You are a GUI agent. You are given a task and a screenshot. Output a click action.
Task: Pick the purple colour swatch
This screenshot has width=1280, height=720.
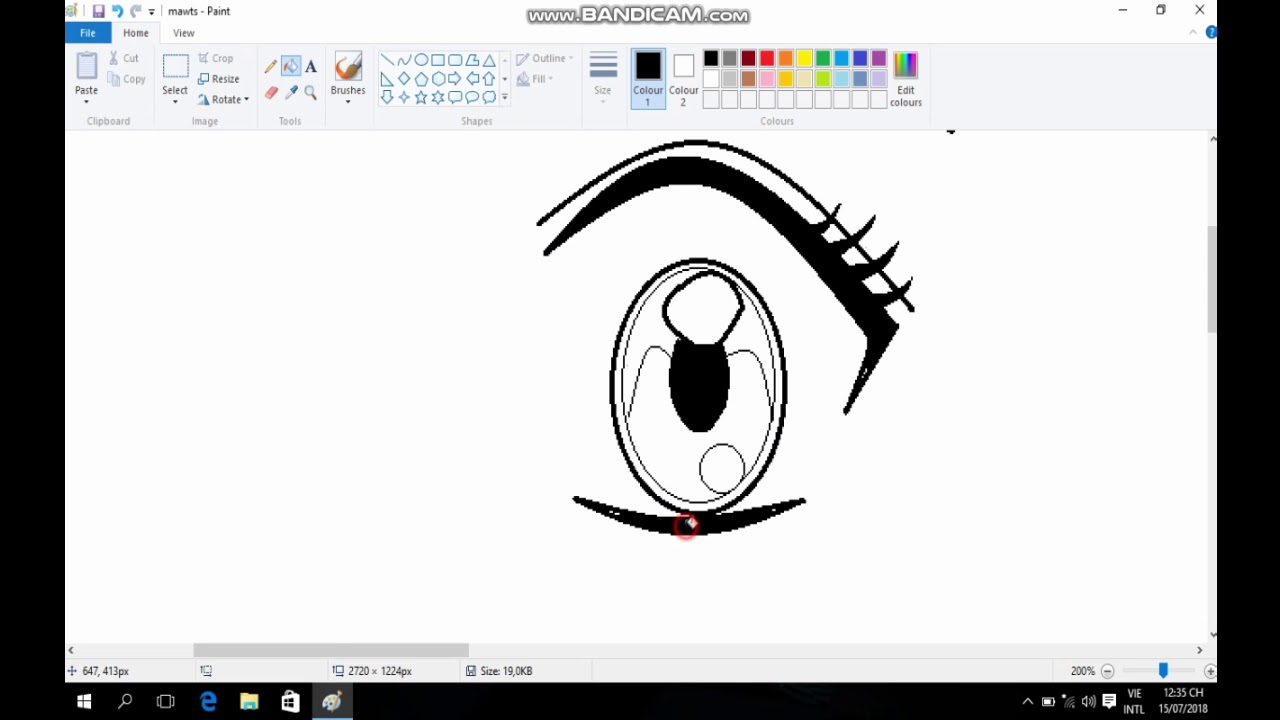879,59
